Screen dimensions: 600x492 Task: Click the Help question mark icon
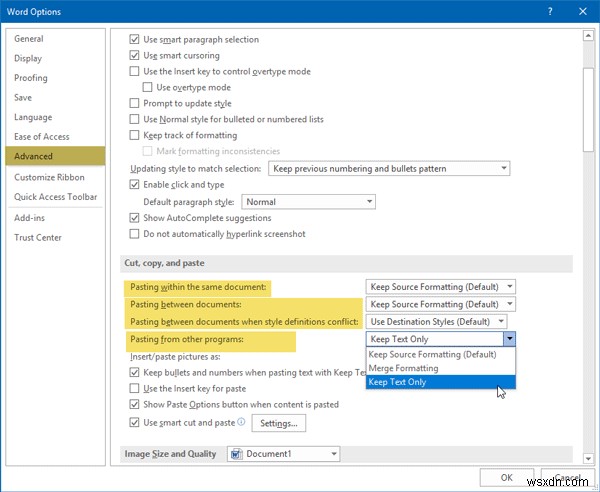click(x=550, y=11)
